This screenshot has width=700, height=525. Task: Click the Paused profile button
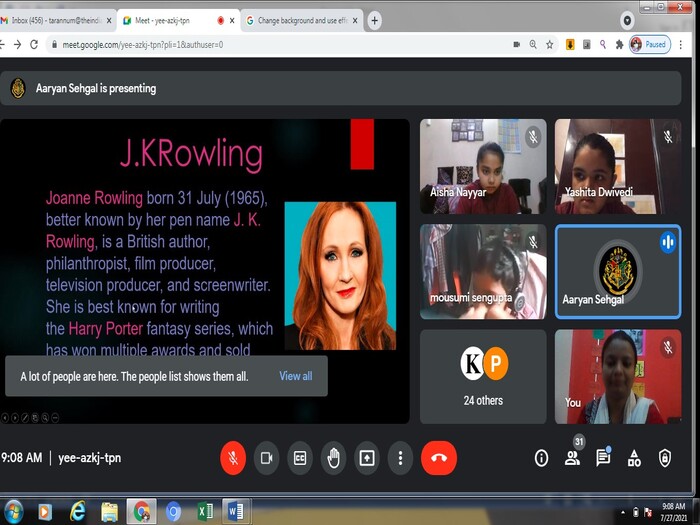tap(650, 44)
